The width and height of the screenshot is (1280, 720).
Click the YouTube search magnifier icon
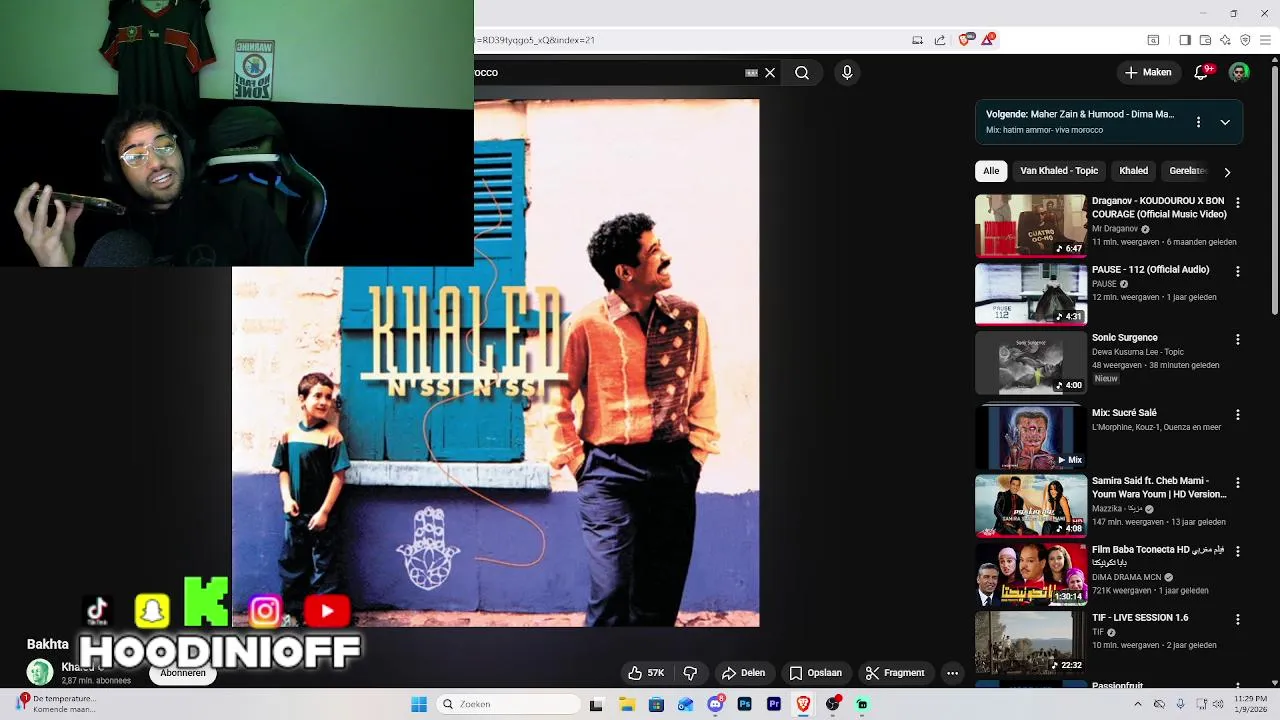[x=802, y=72]
